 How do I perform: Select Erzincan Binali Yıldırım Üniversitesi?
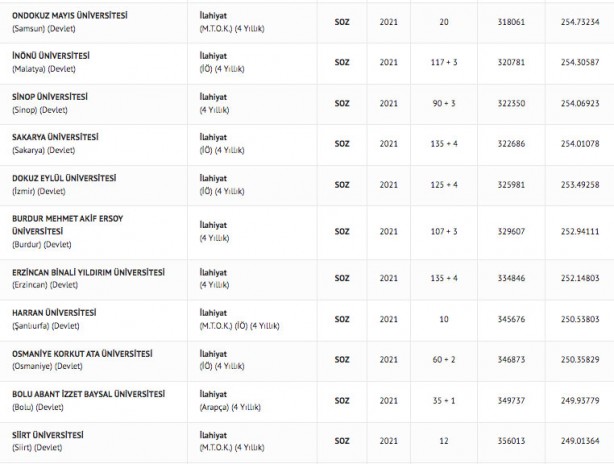click(x=87, y=272)
